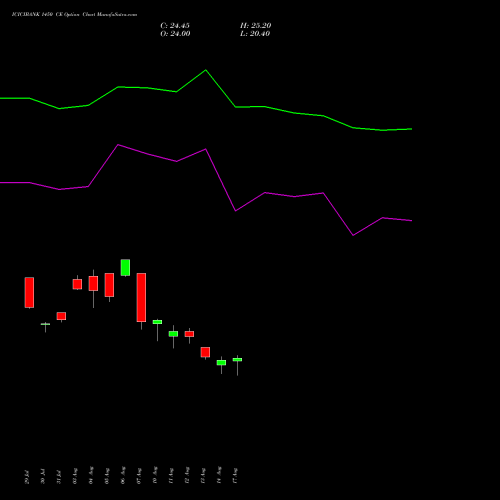Select the tall green candle above 06 Aug
This screenshot has width=500, height=500.
pyautogui.click(x=125, y=267)
